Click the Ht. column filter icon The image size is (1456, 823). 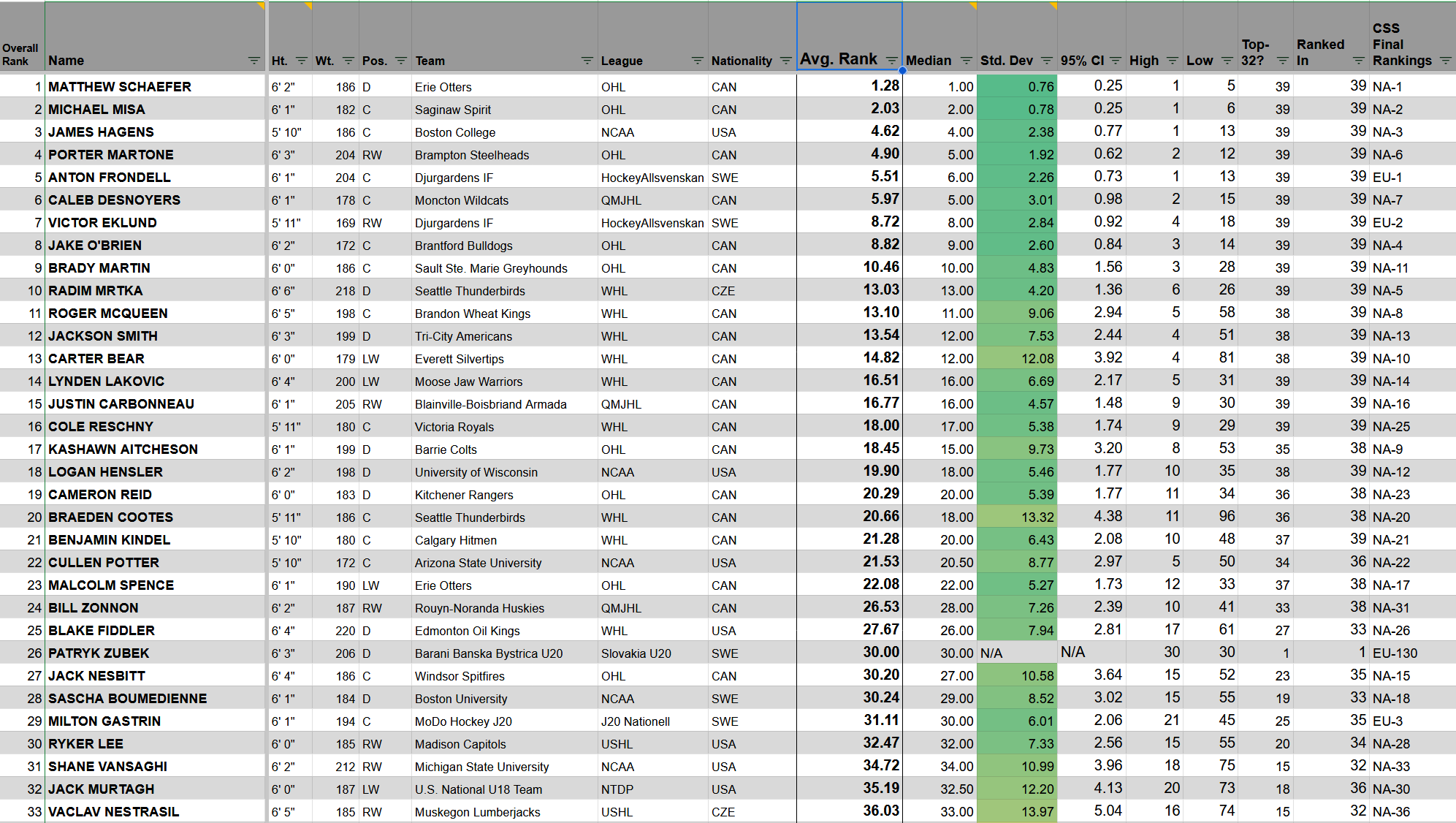(301, 61)
